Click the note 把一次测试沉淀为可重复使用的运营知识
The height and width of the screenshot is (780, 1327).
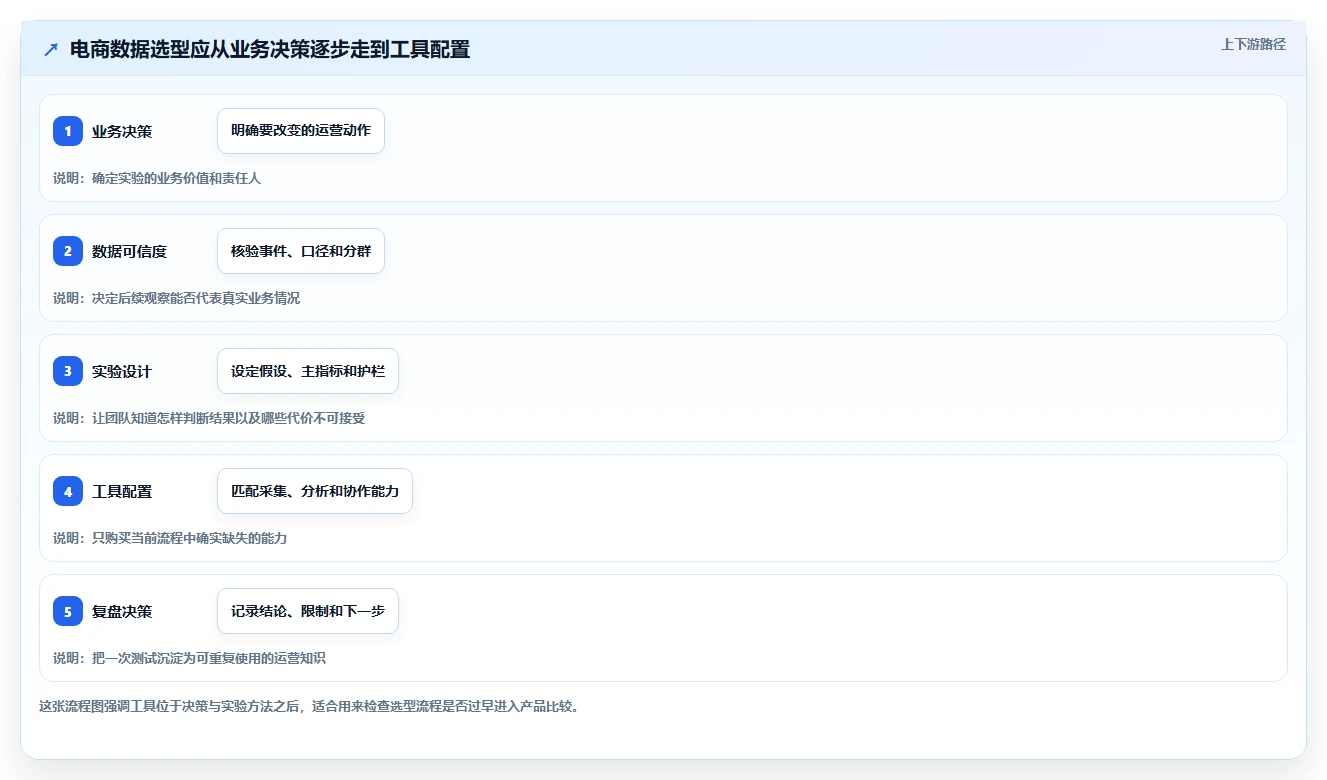[x=209, y=658]
